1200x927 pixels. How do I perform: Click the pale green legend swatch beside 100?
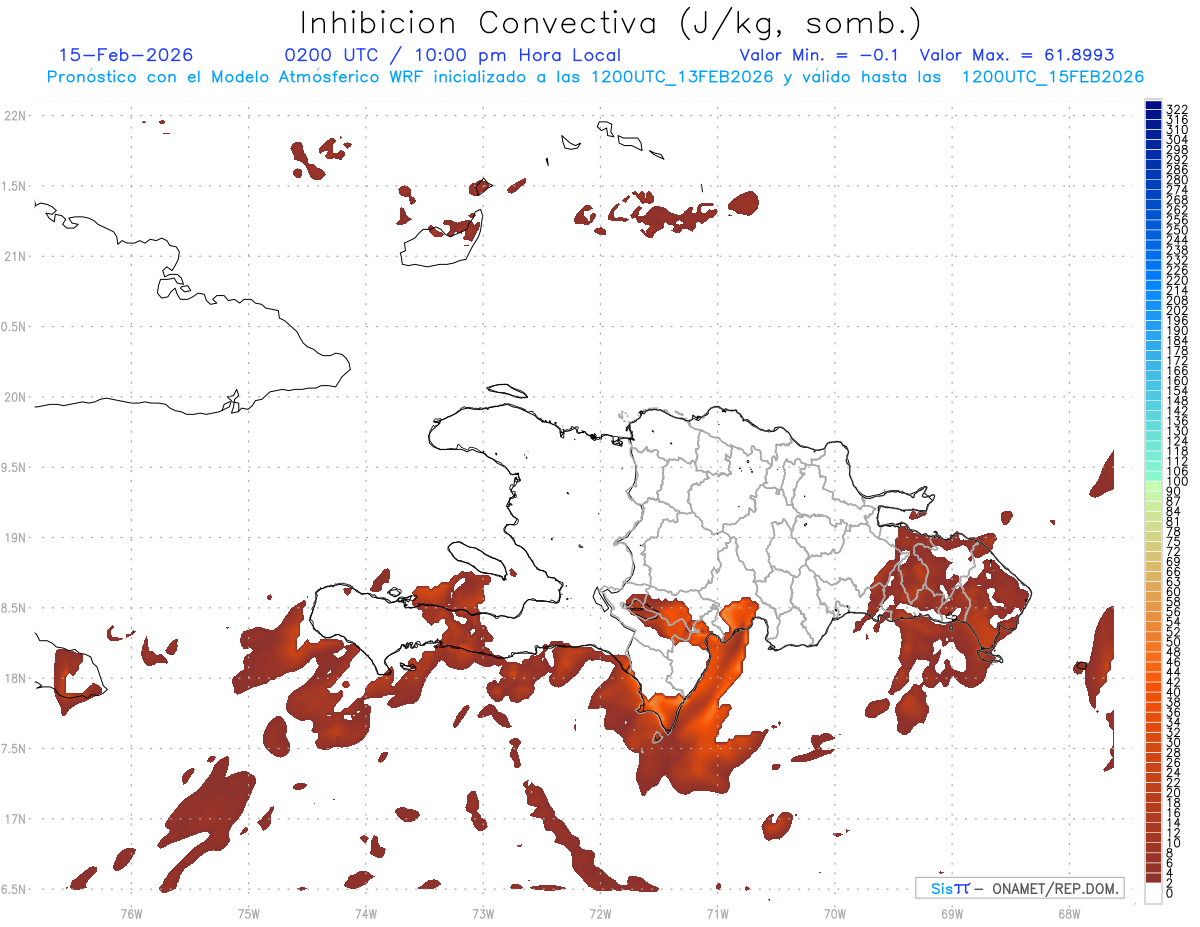click(x=1153, y=485)
